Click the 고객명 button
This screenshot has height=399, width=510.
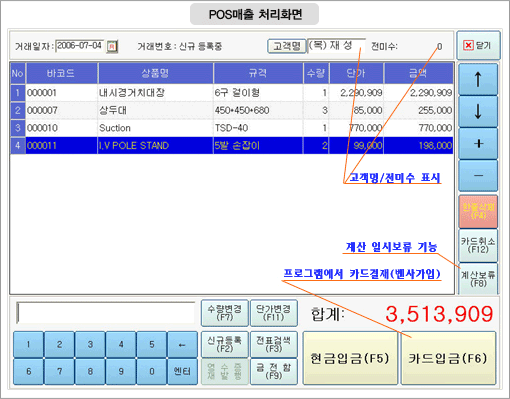[x=287, y=46]
